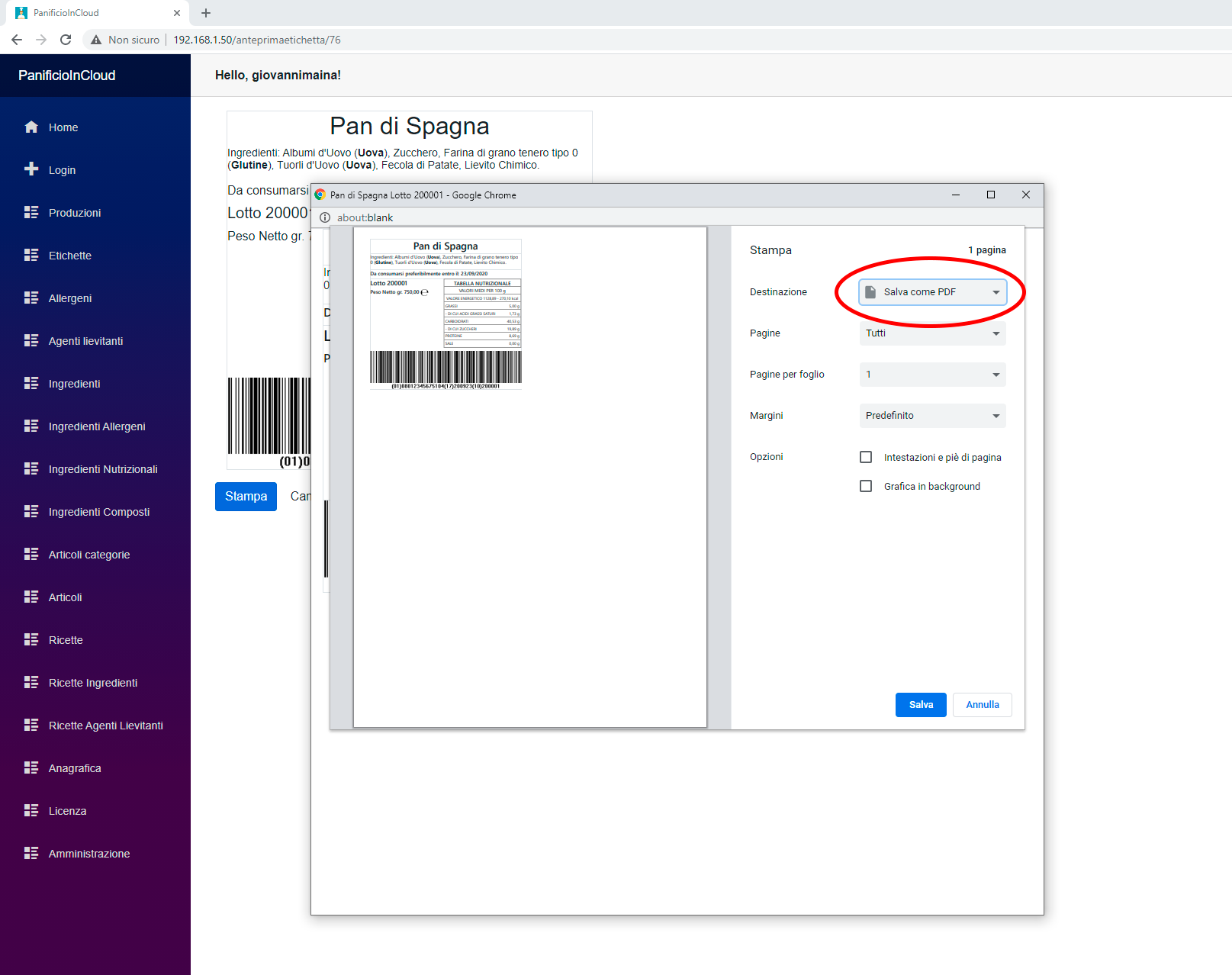Open Ingredienti Allergeni in the sidebar

97,426
